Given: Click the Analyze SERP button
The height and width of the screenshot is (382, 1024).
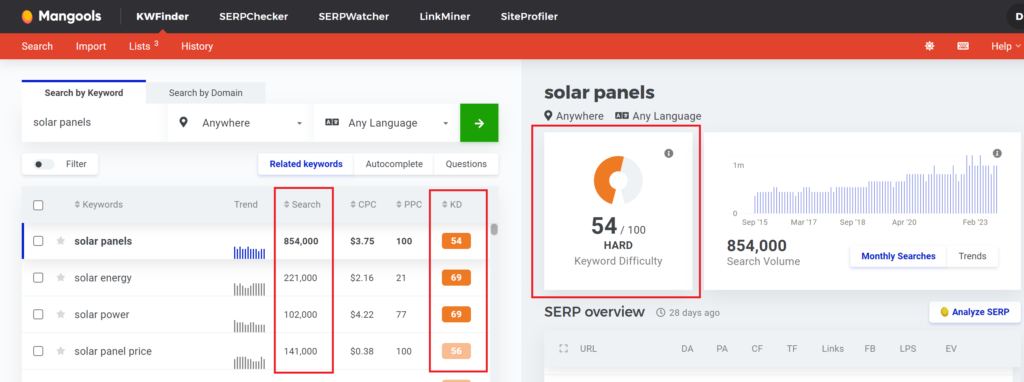Looking at the screenshot, I should 974,312.
